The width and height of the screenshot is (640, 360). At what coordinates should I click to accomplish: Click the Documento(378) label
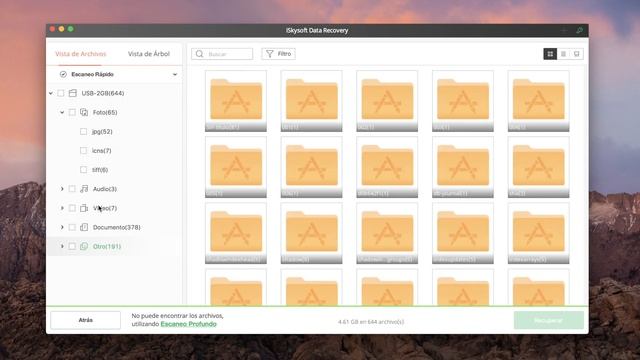[x=116, y=227]
